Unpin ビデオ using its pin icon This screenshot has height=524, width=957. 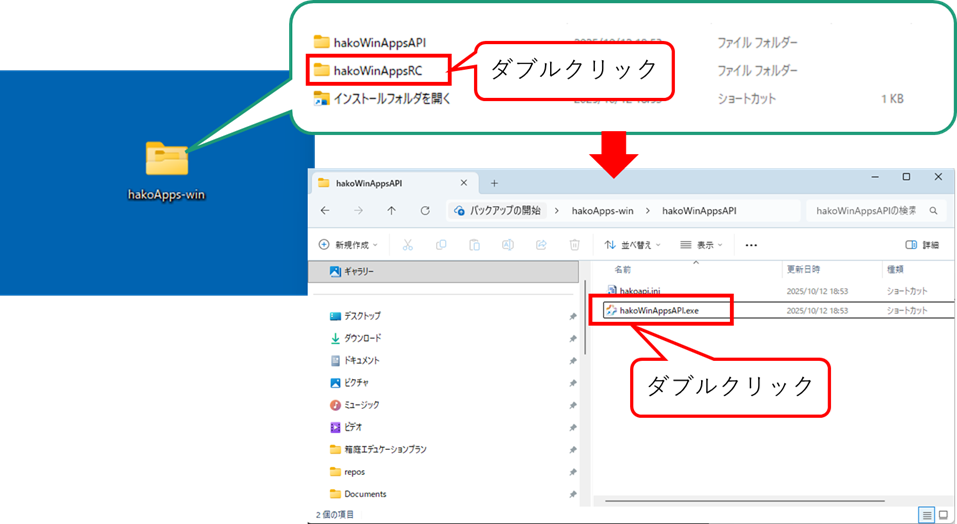pos(572,428)
